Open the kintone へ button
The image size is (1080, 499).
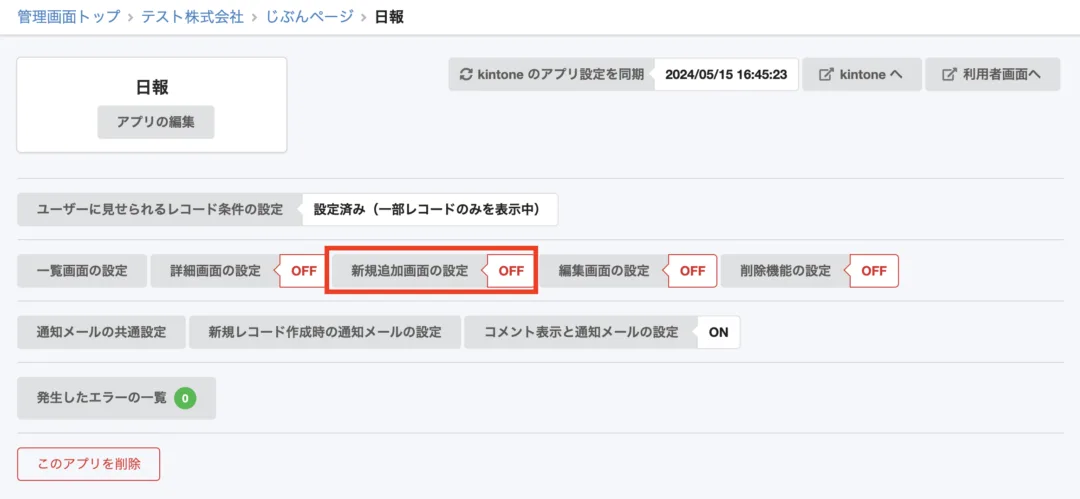tap(862, 74)
